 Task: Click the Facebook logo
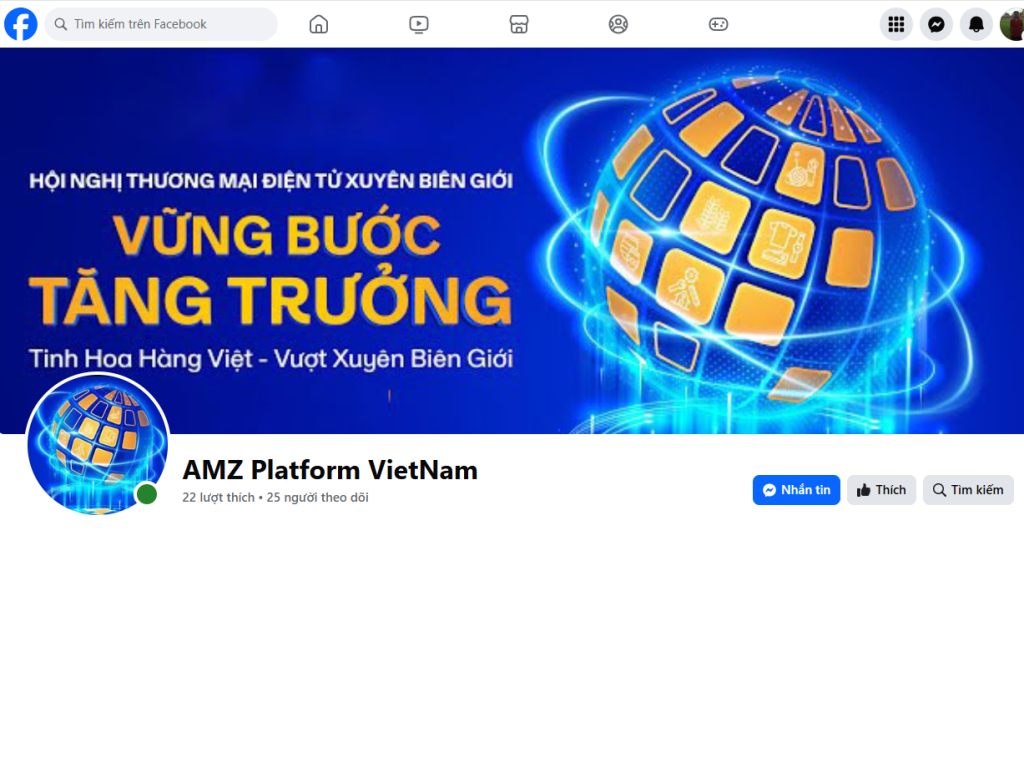coord(21,24)
